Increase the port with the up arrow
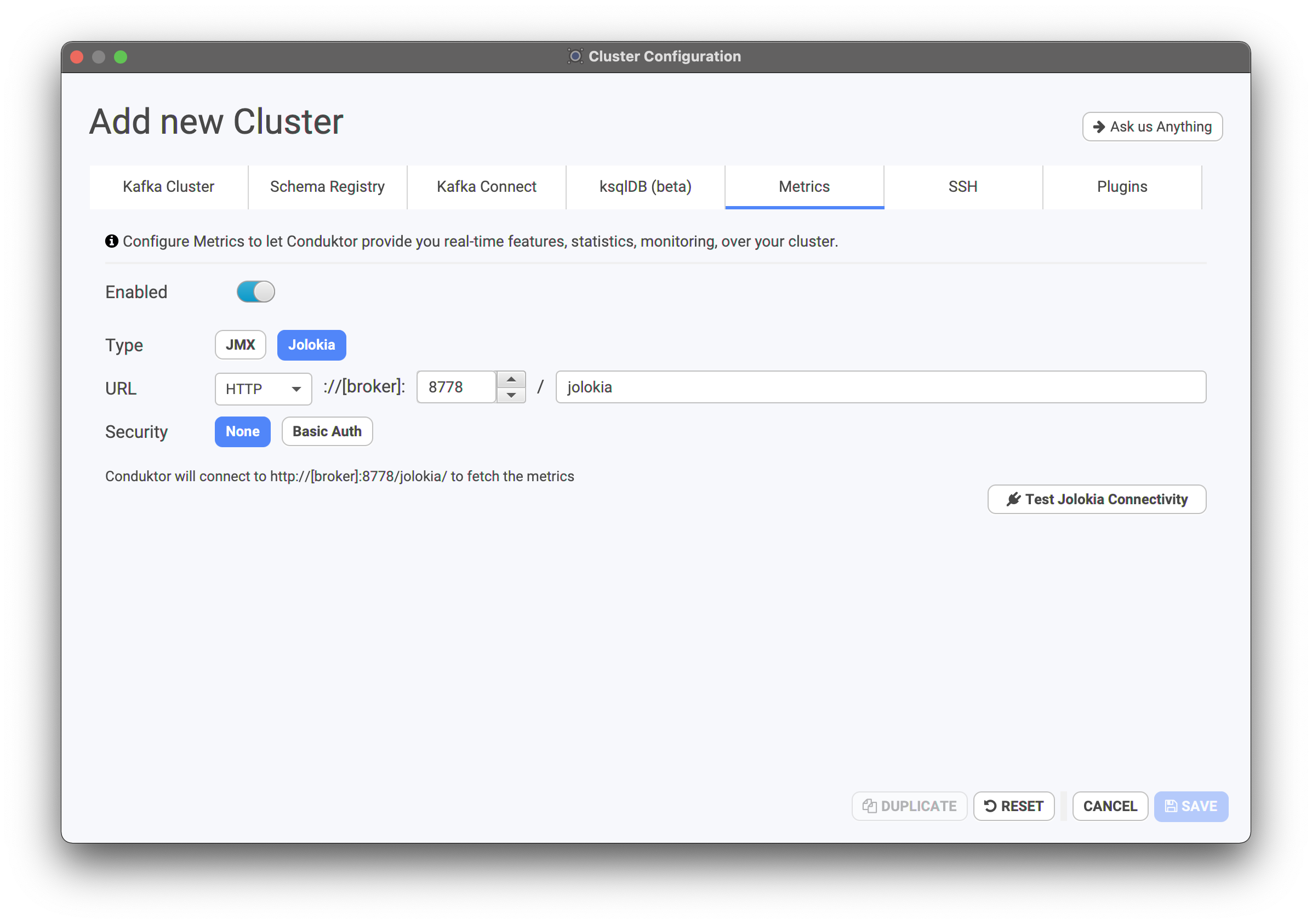The width and height of the screenshot is (1312, 924). 511,379
